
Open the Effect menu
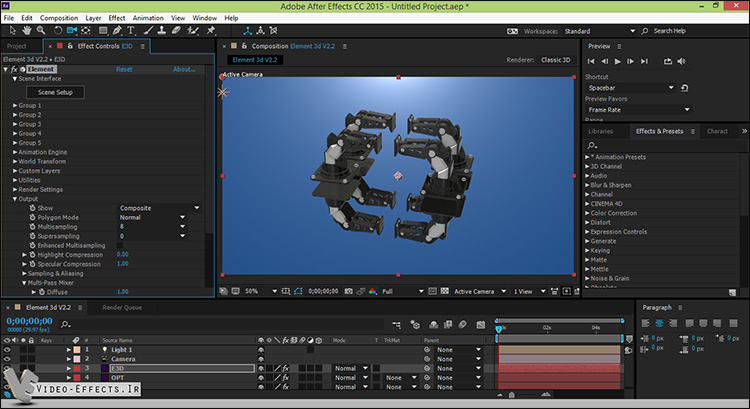(117, 18)
